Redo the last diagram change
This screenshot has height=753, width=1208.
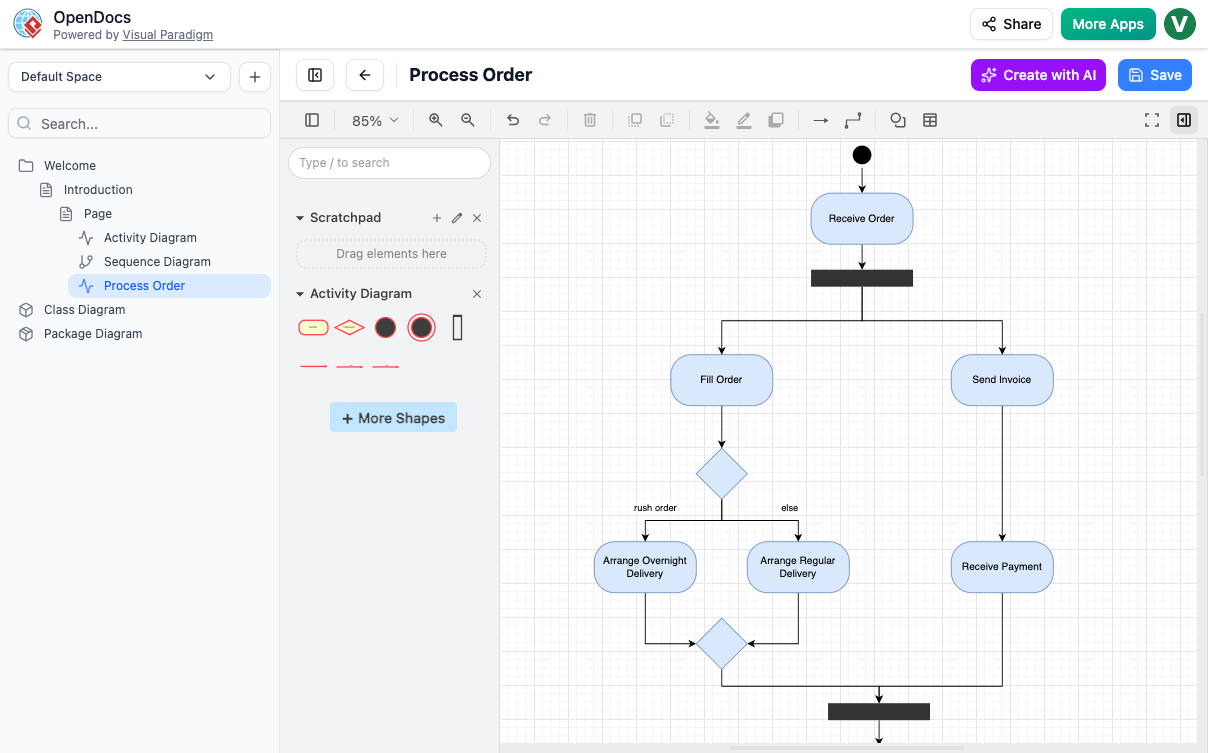point(545,120)
